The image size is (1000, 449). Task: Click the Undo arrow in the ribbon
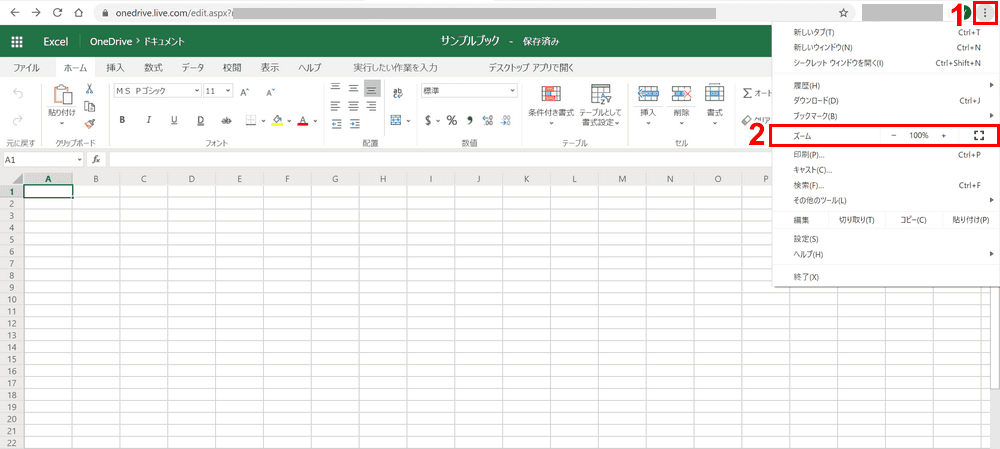pos(18,94)
